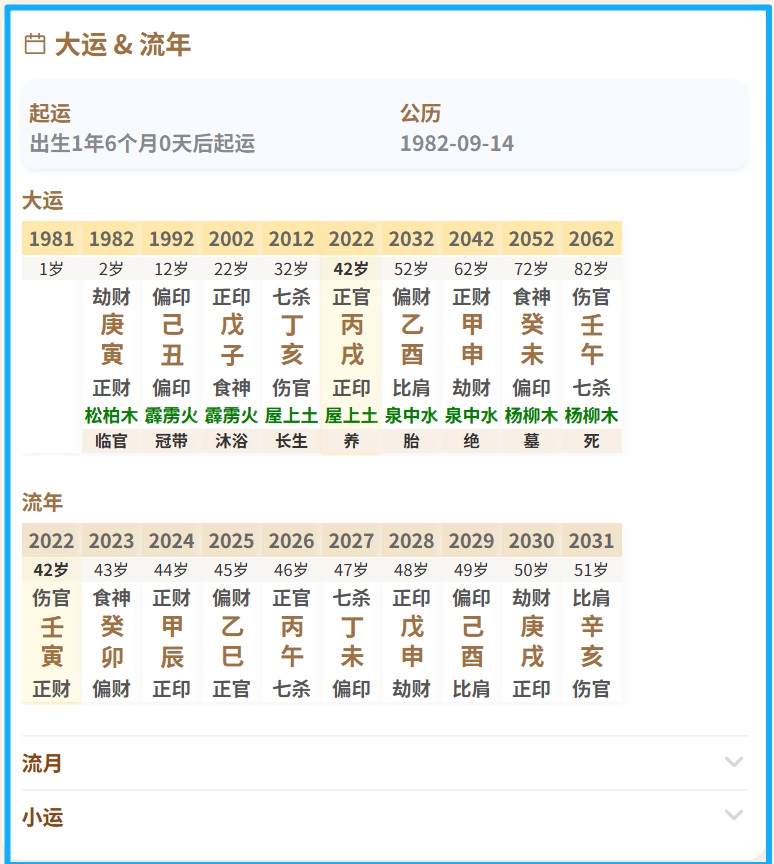
Task: Choose the 2032 大运 period
Action: (x=411, y=239)
